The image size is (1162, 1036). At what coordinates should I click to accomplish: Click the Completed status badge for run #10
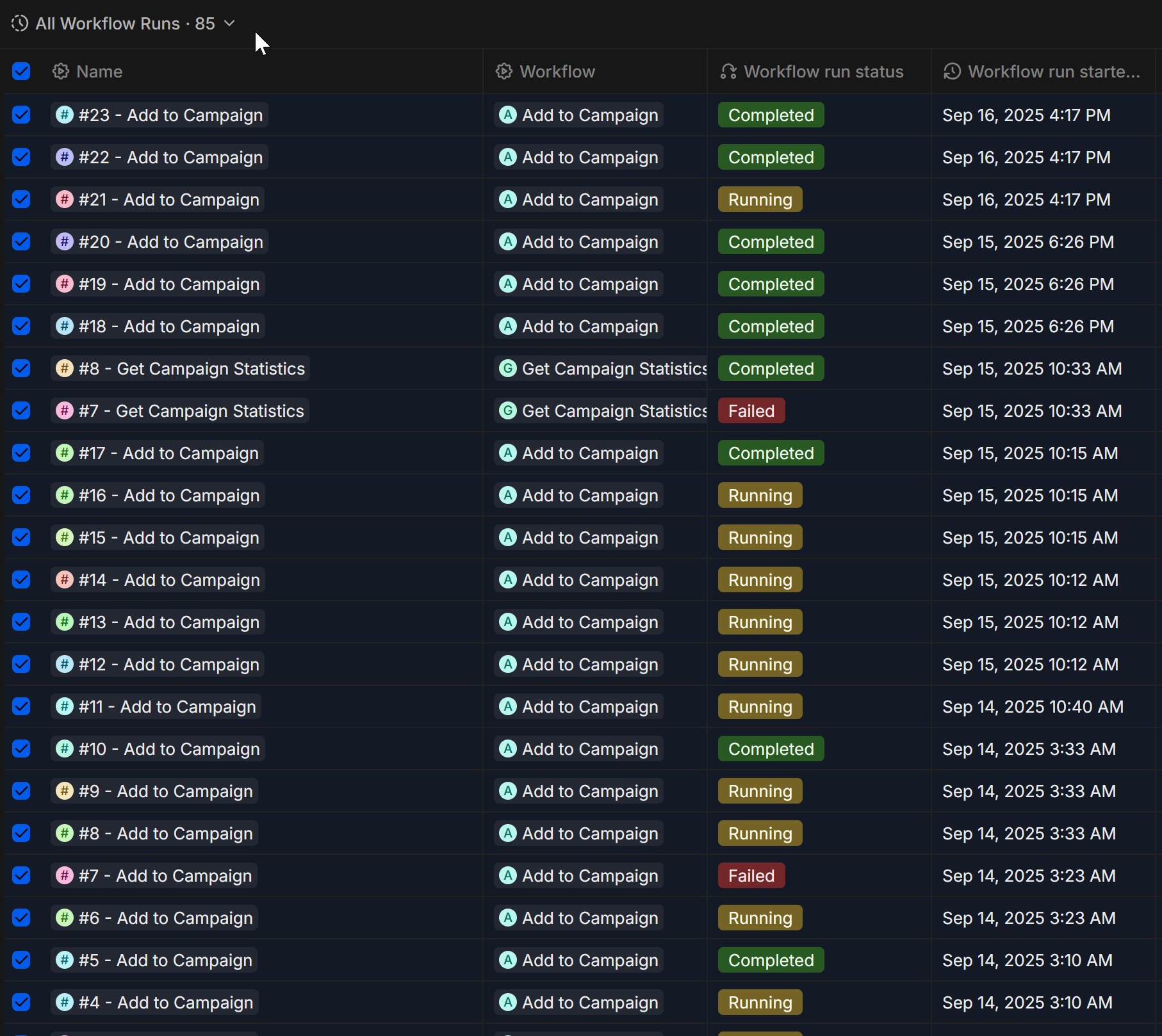coord(771,749)
